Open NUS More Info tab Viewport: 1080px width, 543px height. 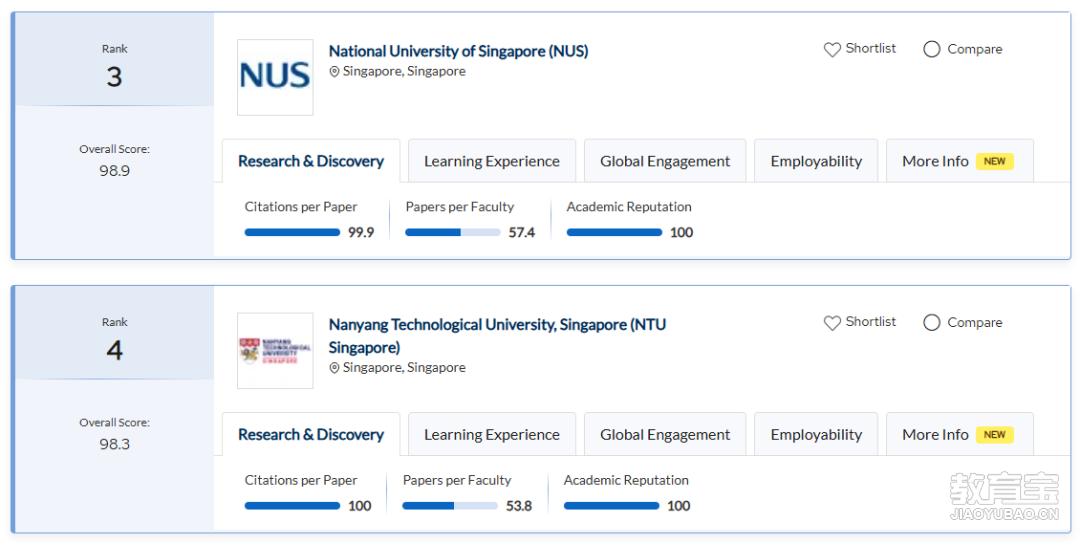(x=959, y=161)
